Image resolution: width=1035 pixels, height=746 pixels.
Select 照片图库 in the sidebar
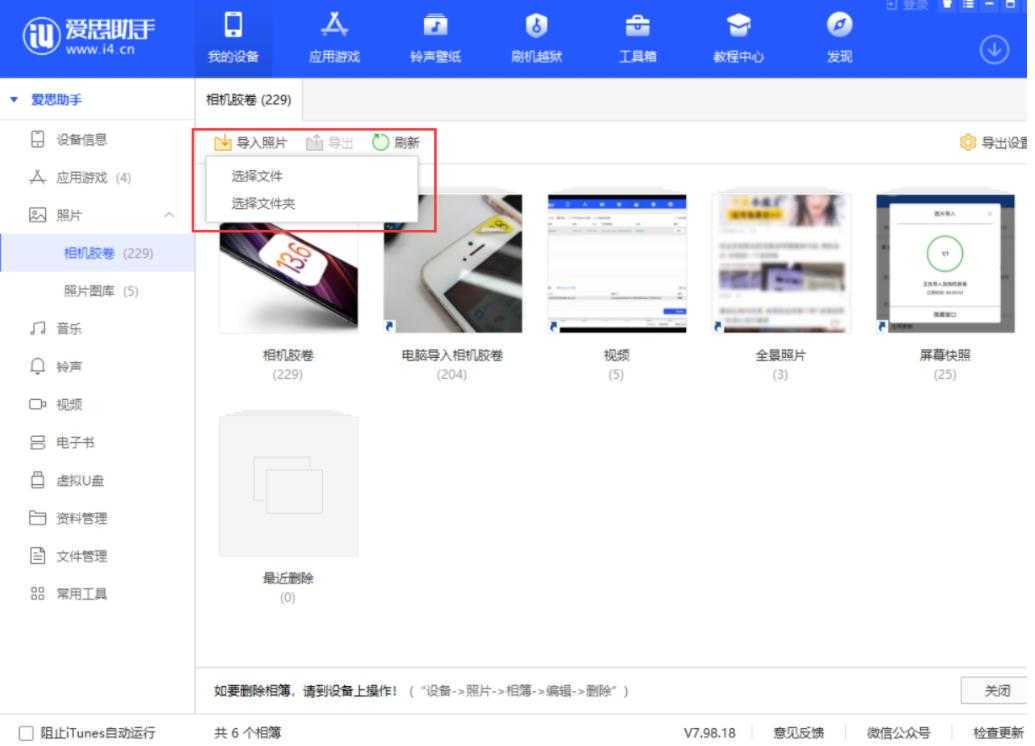point(101,291)
